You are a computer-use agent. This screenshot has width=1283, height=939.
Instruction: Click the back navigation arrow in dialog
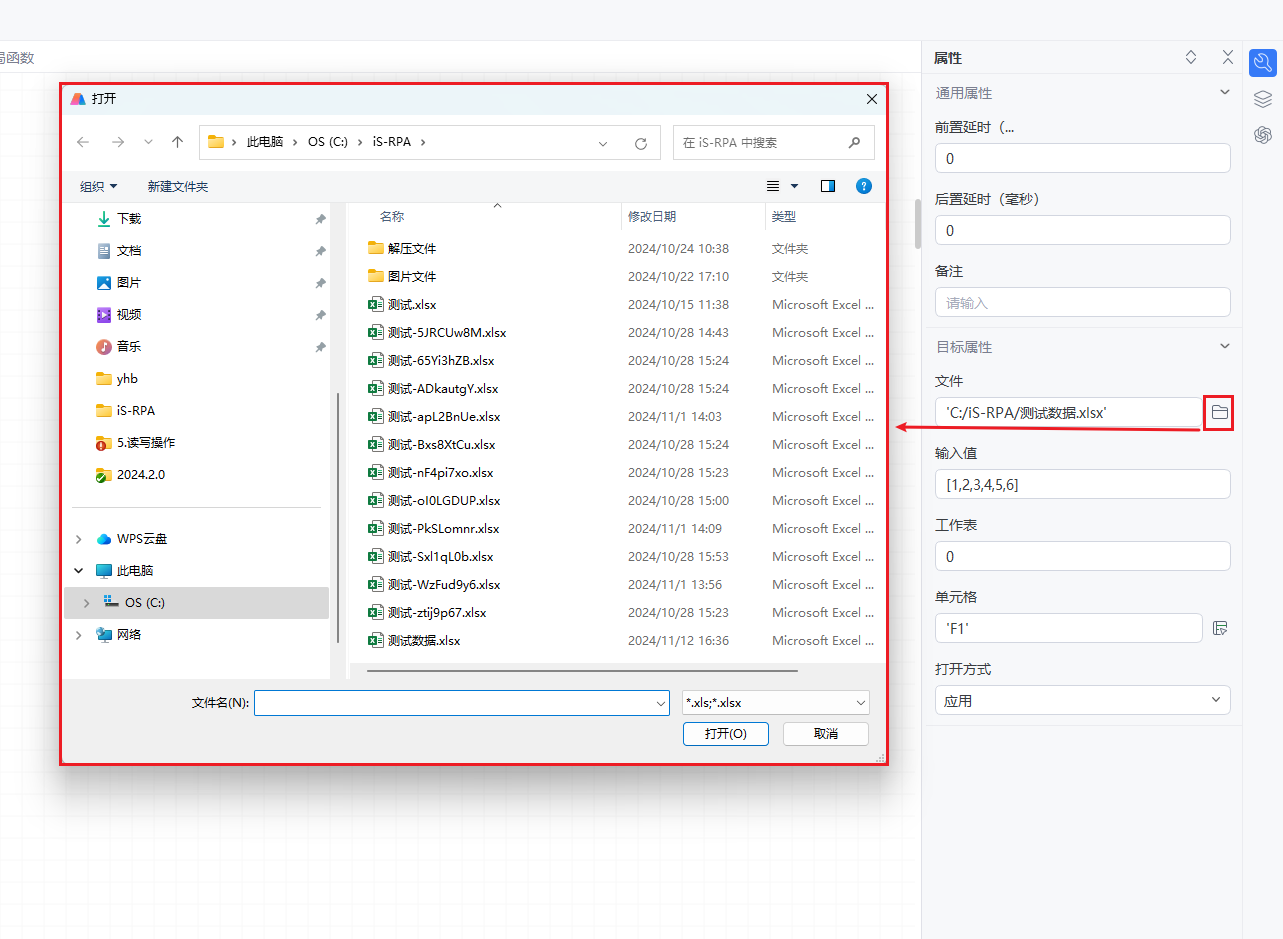pos(83,143)
